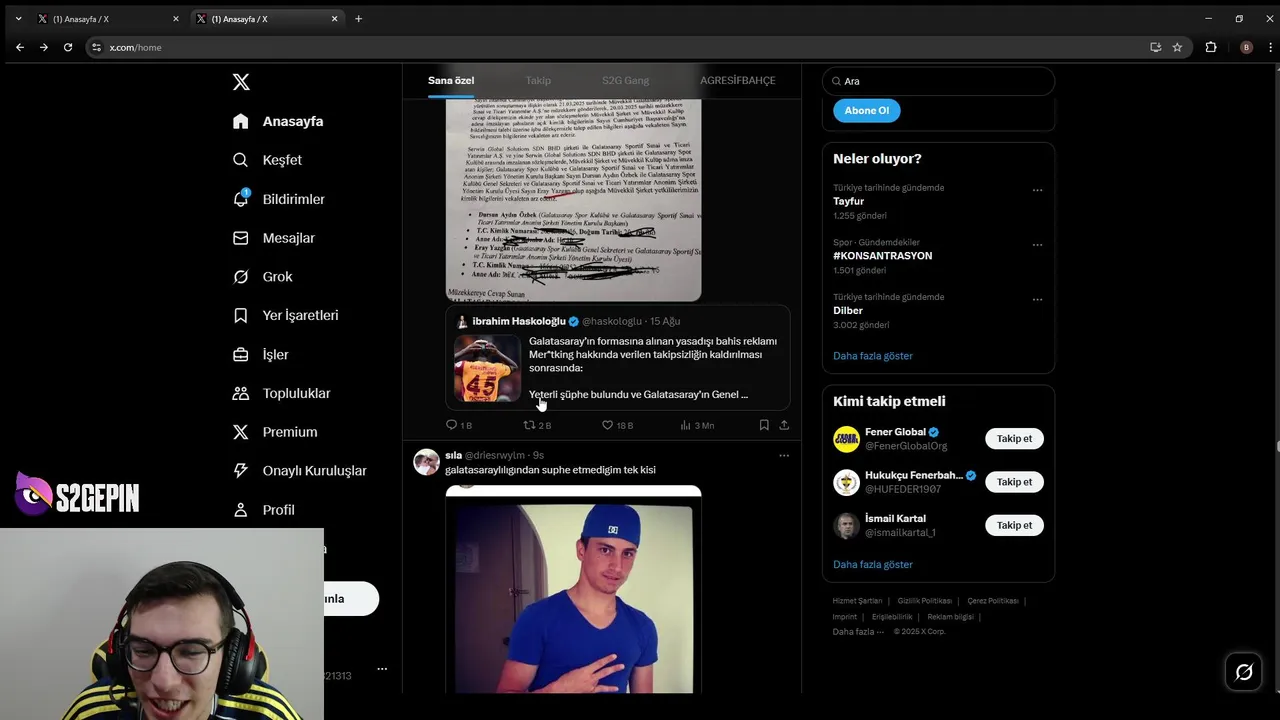Viewport: 1280px width, 720px height.
Task: Open Bildirimler notifications bell
Action: [279, 199]
